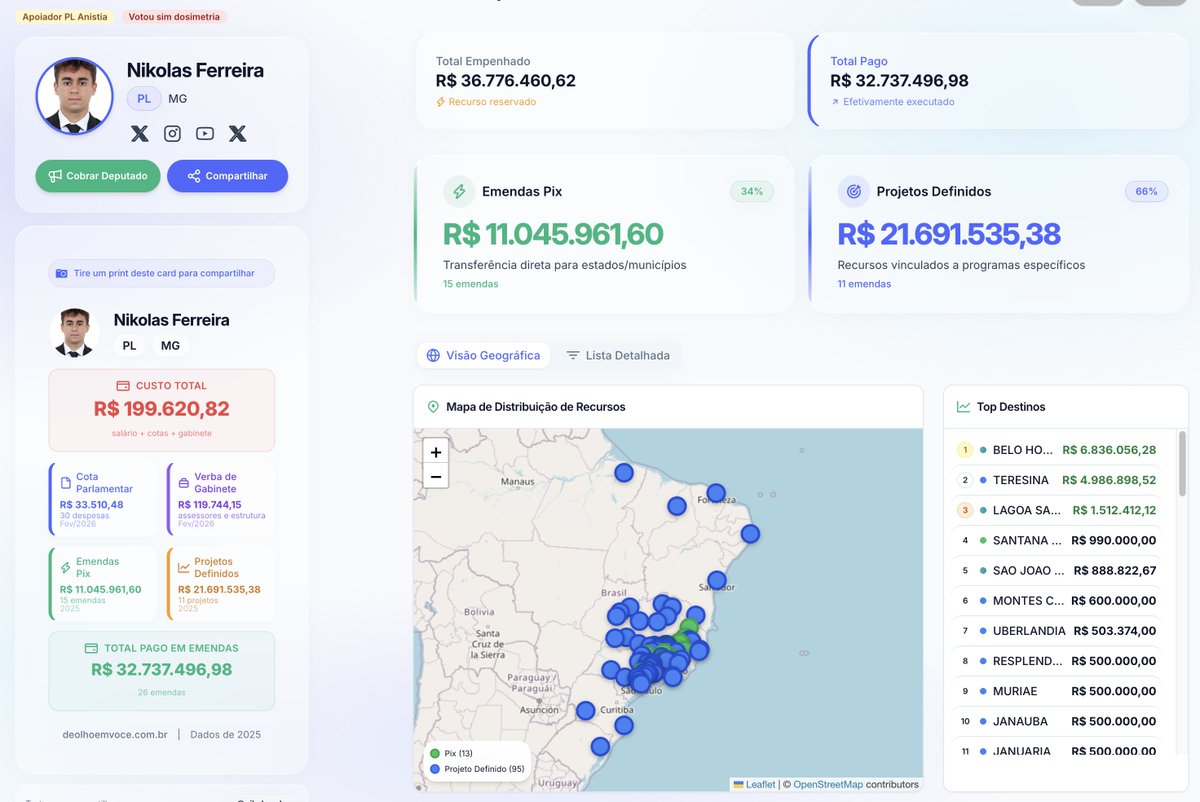Open the YouTube channel icon

point(205,133)
